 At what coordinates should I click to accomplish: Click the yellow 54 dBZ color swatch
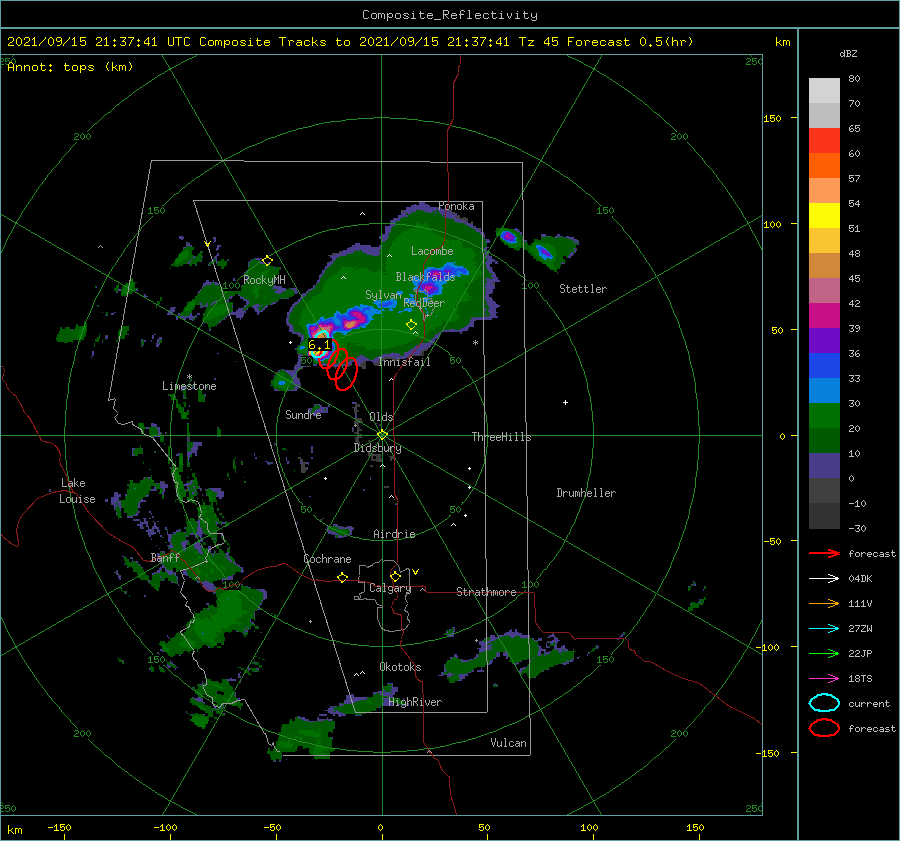point(824,215)
